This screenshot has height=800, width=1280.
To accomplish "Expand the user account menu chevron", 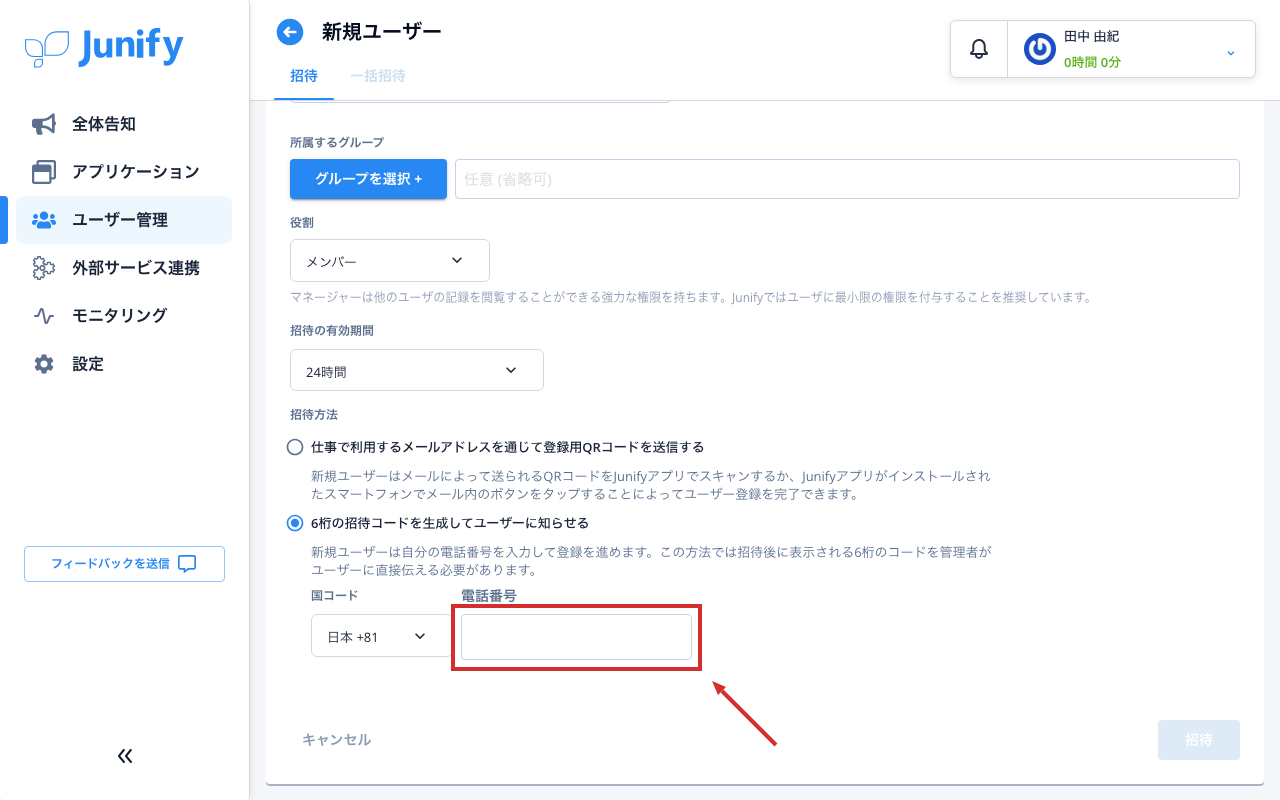I will point(1231,52).
